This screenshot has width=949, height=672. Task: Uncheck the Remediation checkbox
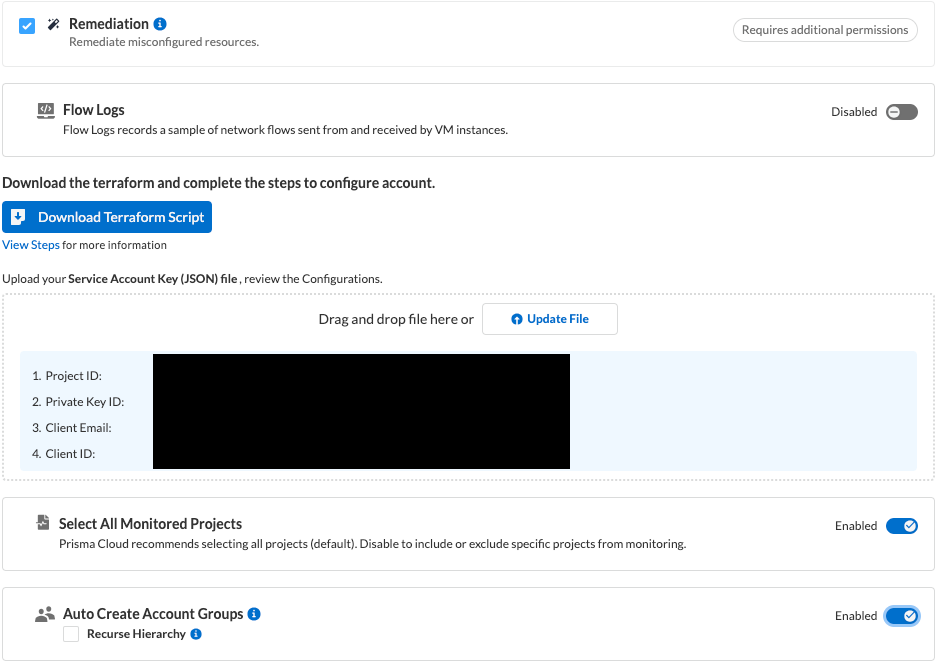coord(27,25)
